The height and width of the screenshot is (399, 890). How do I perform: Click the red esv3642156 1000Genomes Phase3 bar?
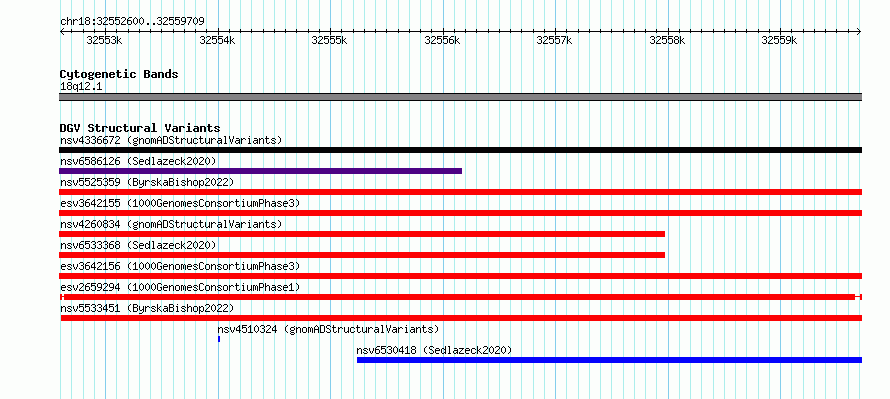(460, 276)
